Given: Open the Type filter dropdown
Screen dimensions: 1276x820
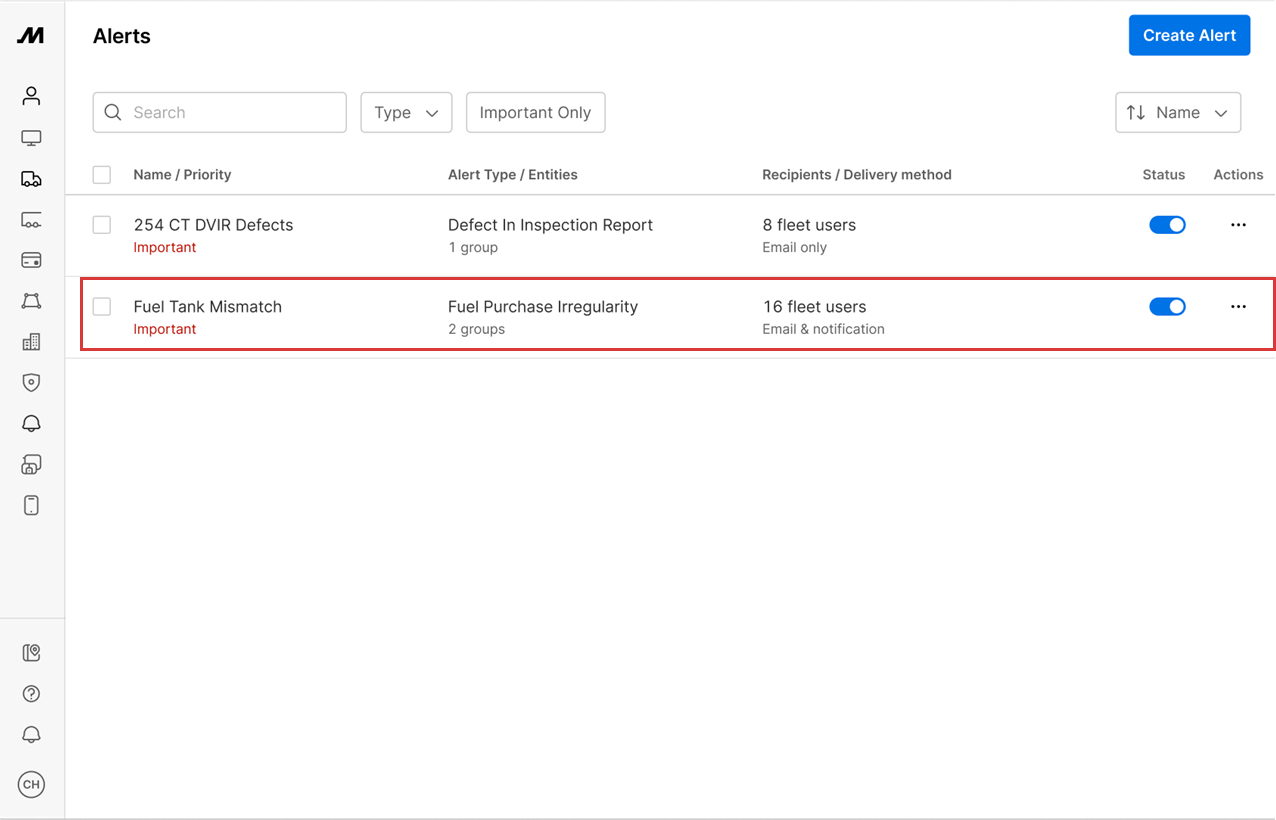Looking at the screenshot, I should click(406, 113).
